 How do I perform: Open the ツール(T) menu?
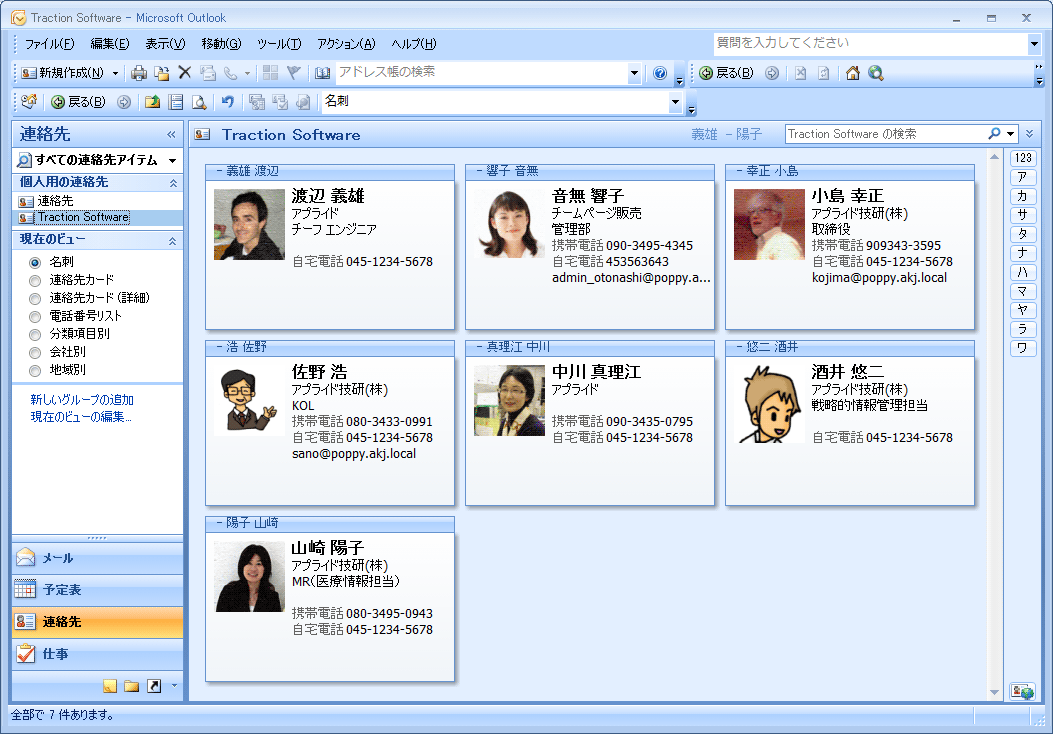[279, 44]
